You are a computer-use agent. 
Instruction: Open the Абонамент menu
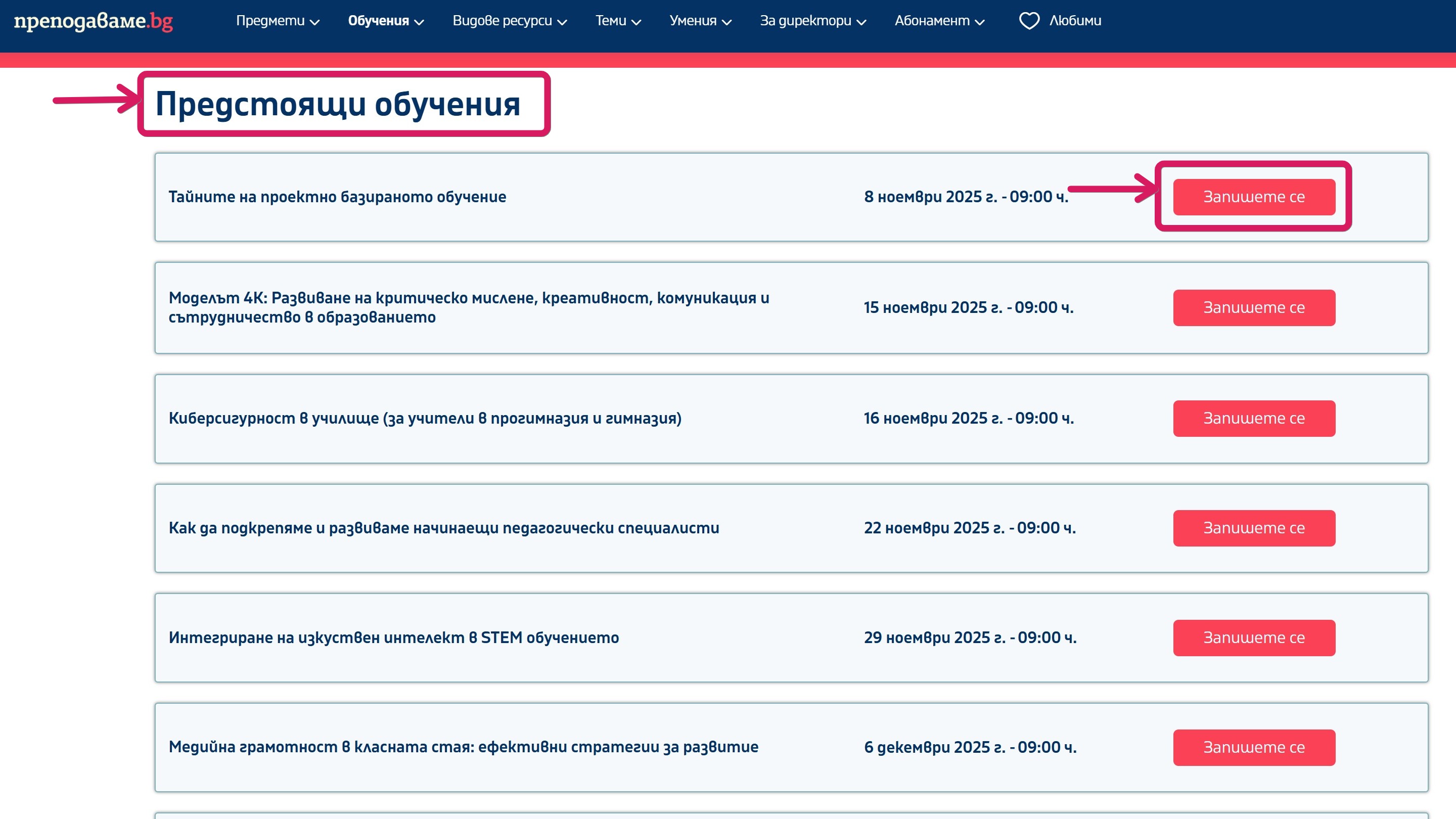939,21
